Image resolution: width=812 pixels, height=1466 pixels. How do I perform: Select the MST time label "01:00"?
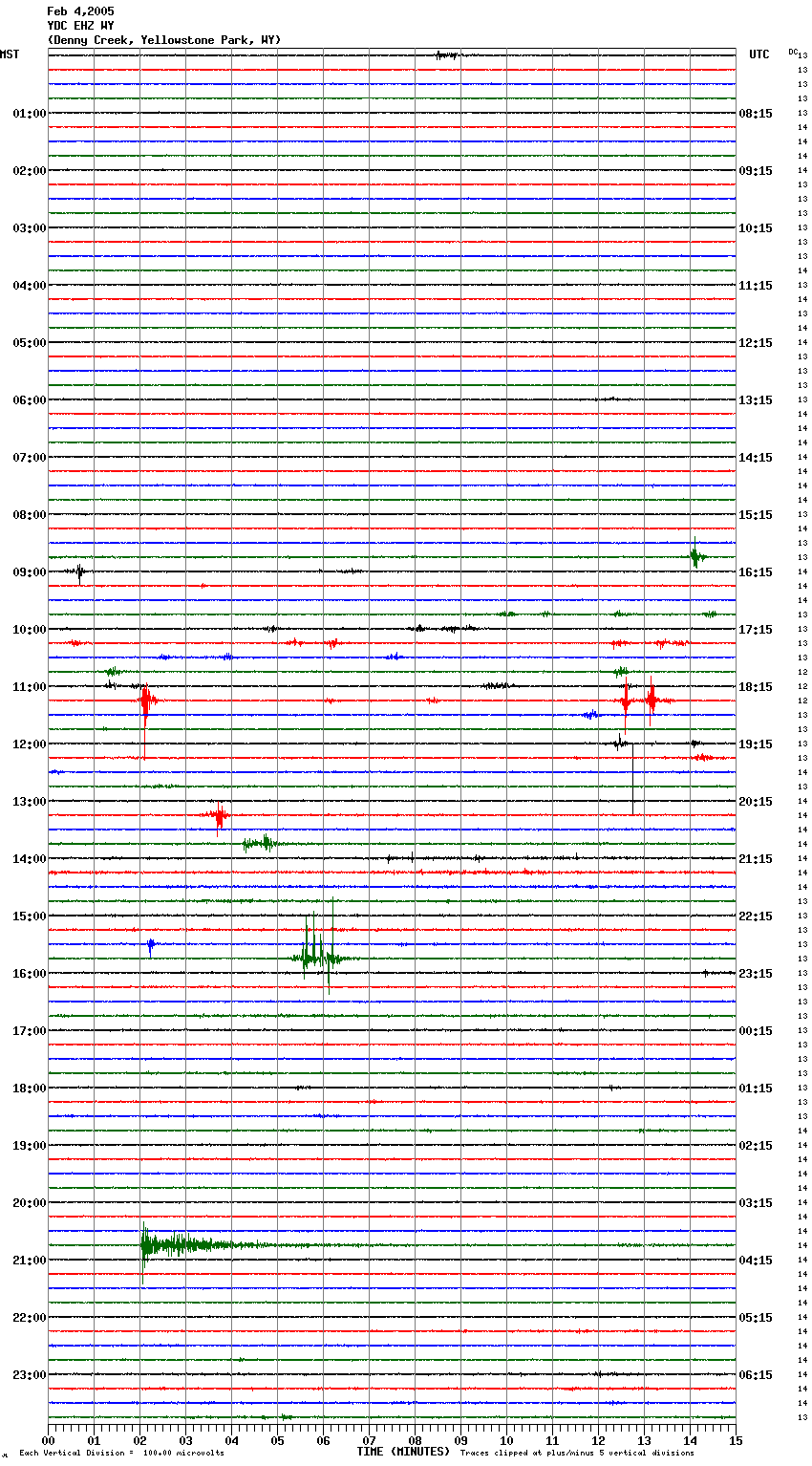(30, 114)
